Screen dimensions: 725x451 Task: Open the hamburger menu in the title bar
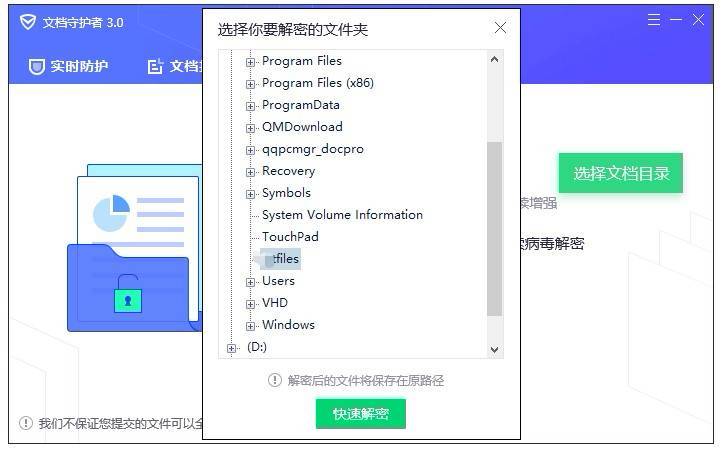[653, 19]
